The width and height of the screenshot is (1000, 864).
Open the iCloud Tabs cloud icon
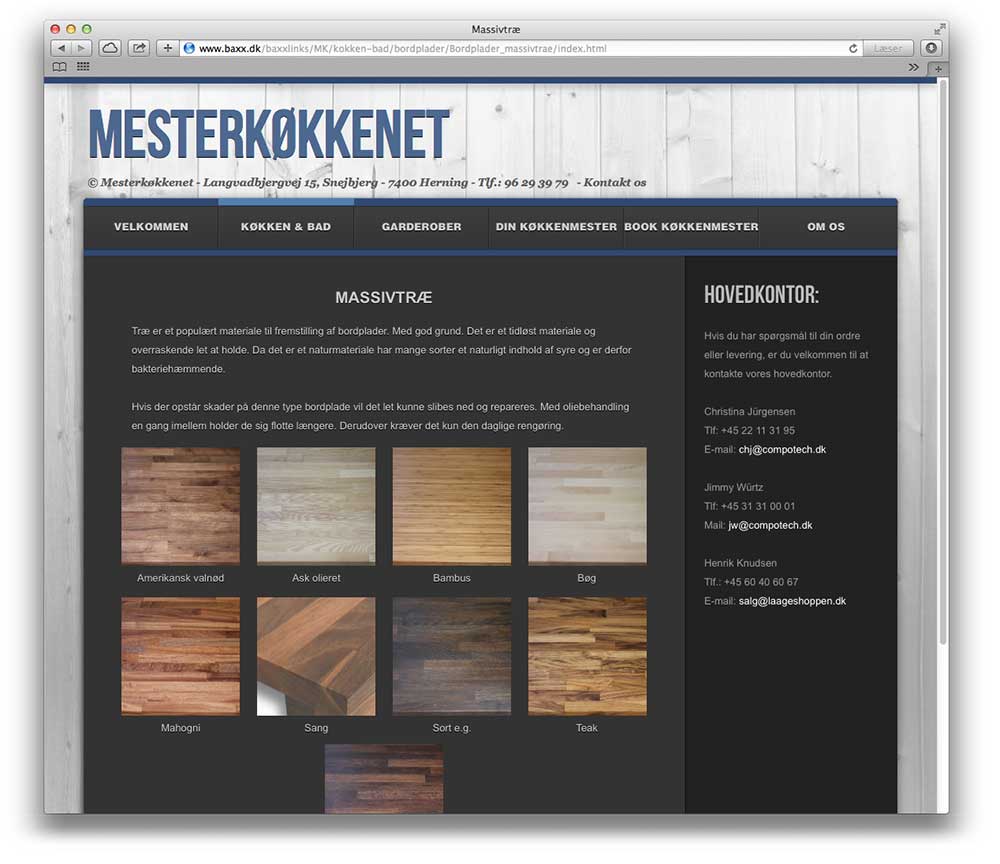110,48
